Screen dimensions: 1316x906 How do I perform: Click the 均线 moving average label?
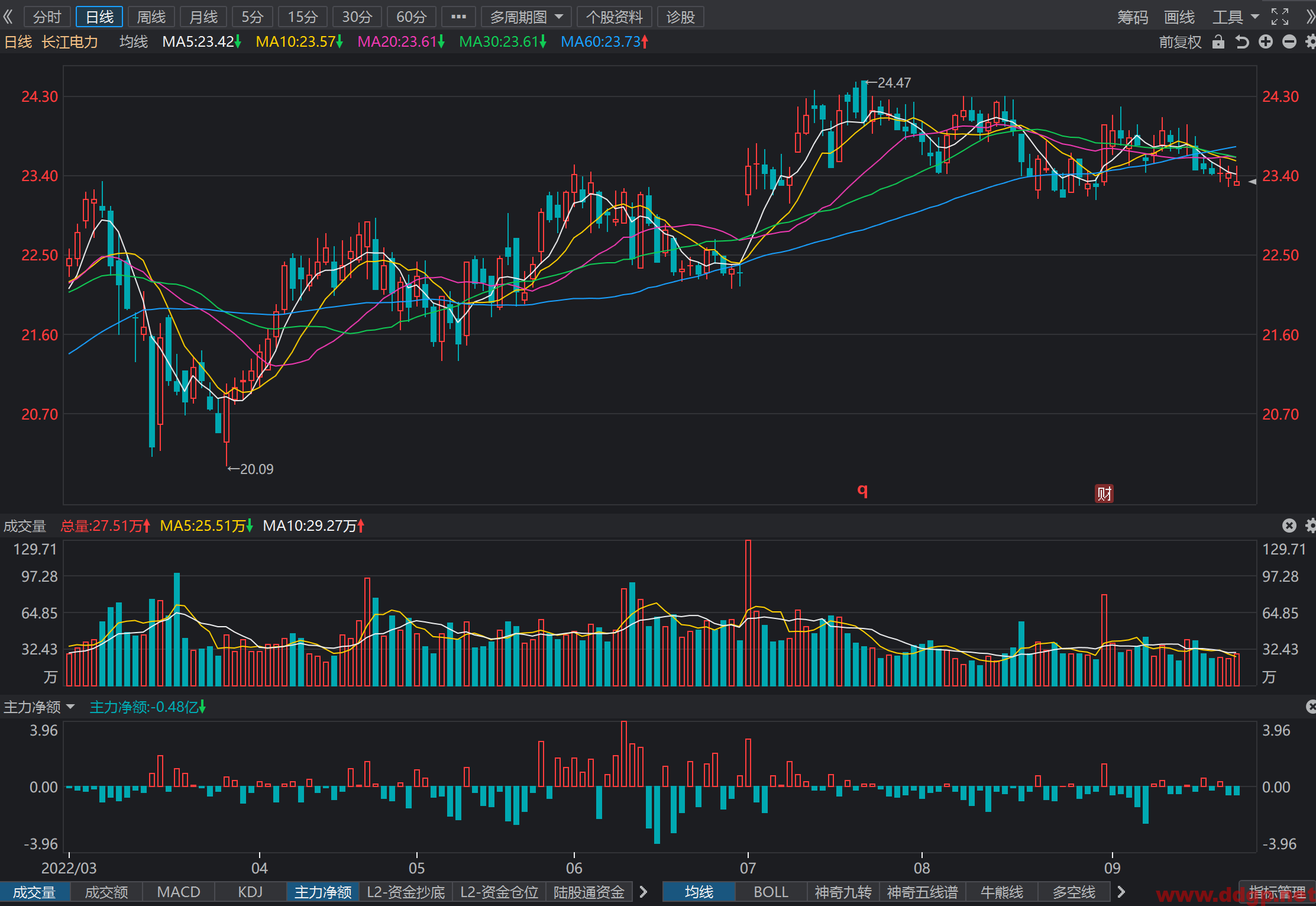tap(134, 42)
